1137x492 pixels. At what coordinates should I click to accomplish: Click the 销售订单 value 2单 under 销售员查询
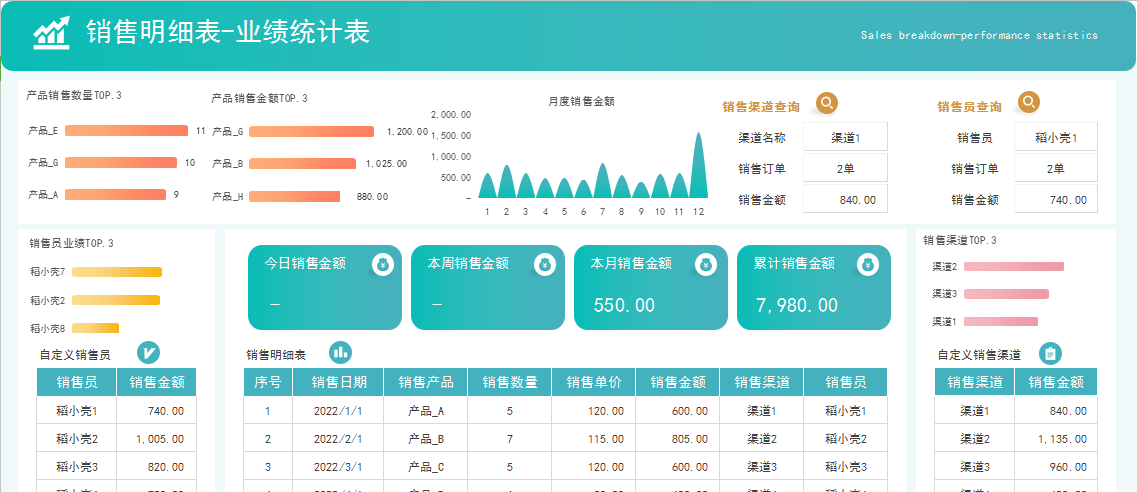pyautogui.click(x=1055, y=168)
